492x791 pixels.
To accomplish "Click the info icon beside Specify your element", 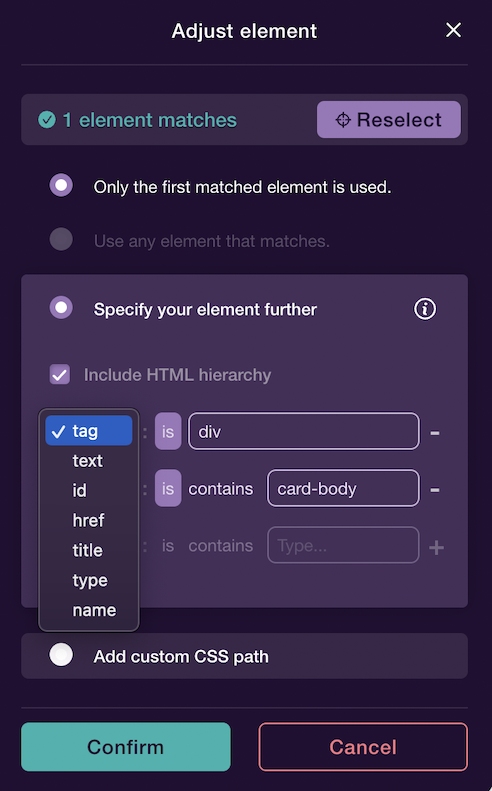I will [425, 309].
